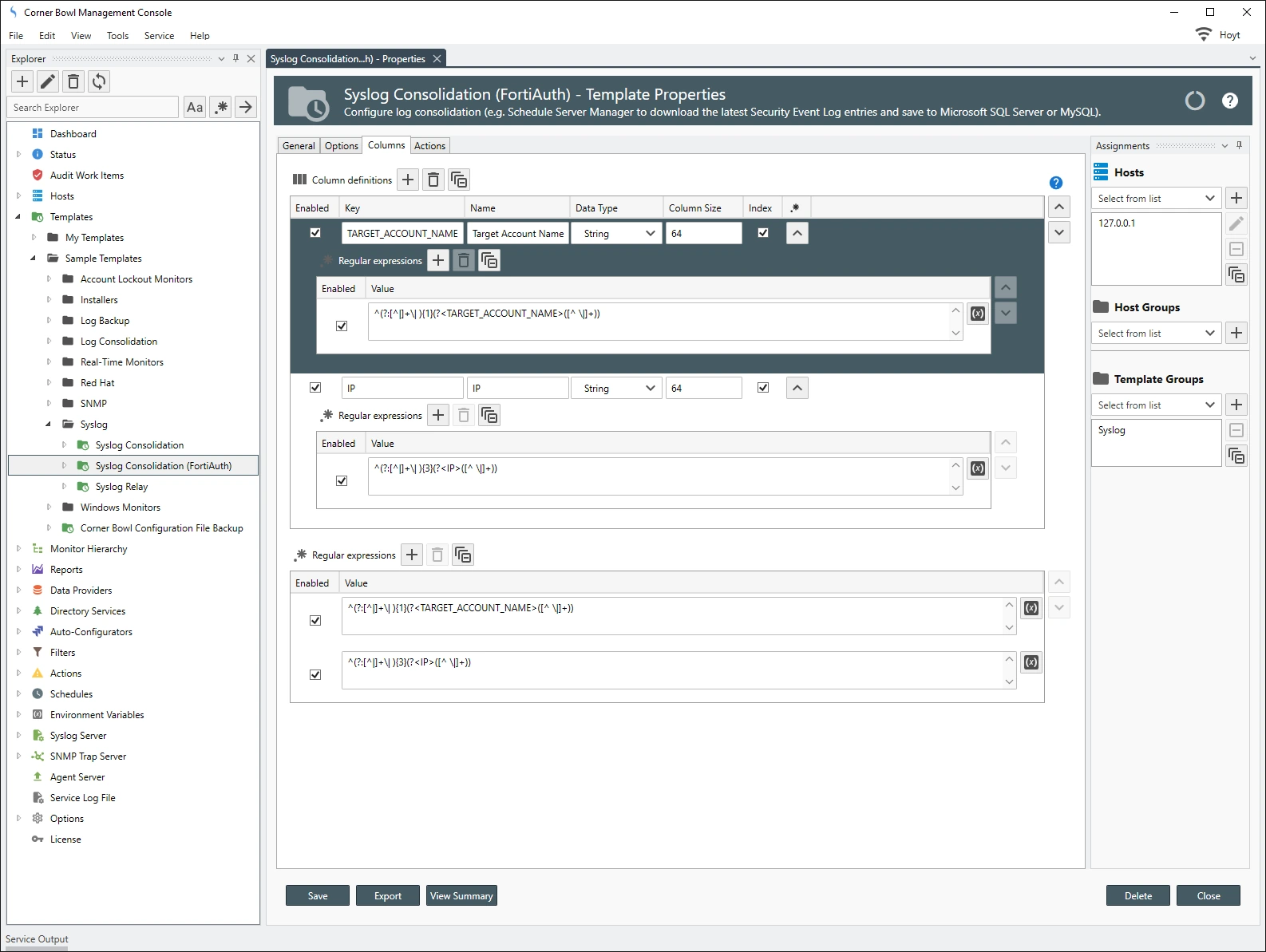
Task: Click the Explorer add new item icon
Action: click(22, 81)
